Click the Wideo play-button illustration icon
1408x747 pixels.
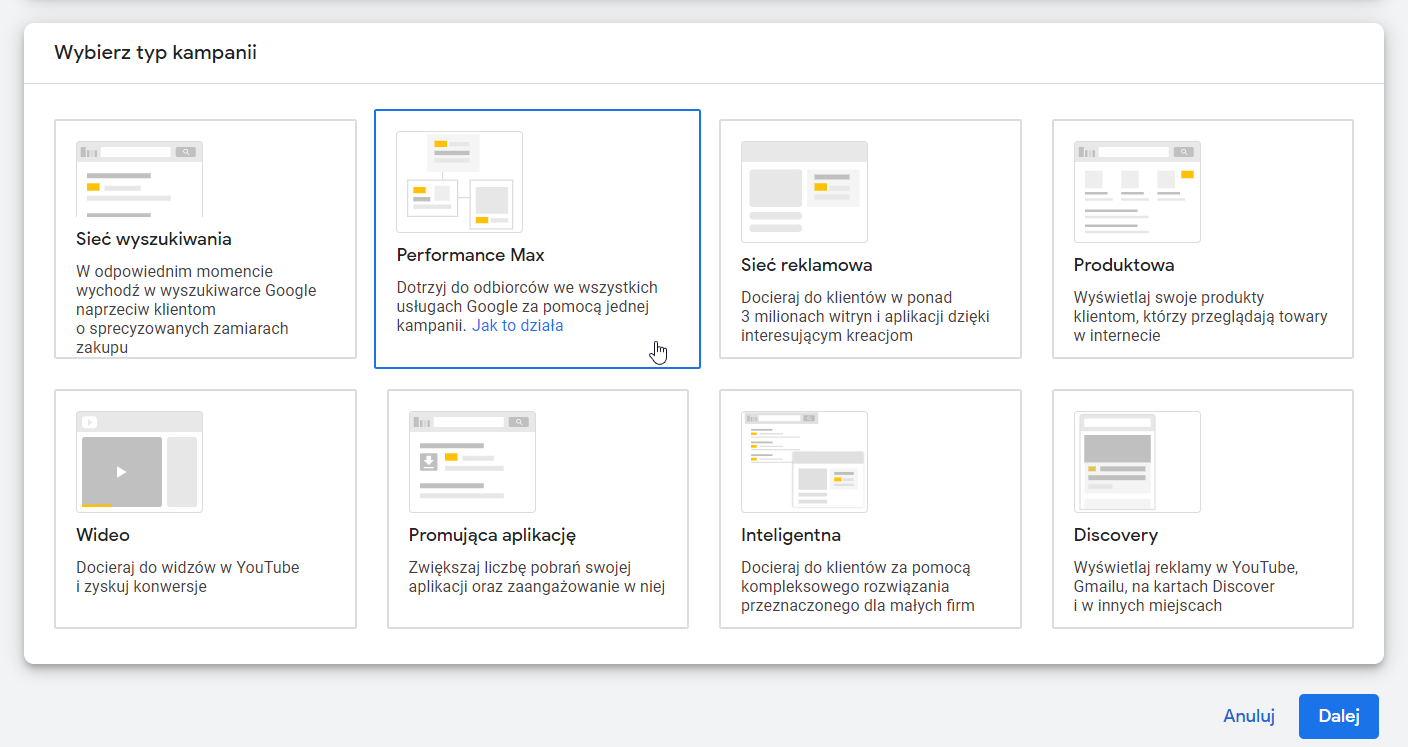point(139,462)
